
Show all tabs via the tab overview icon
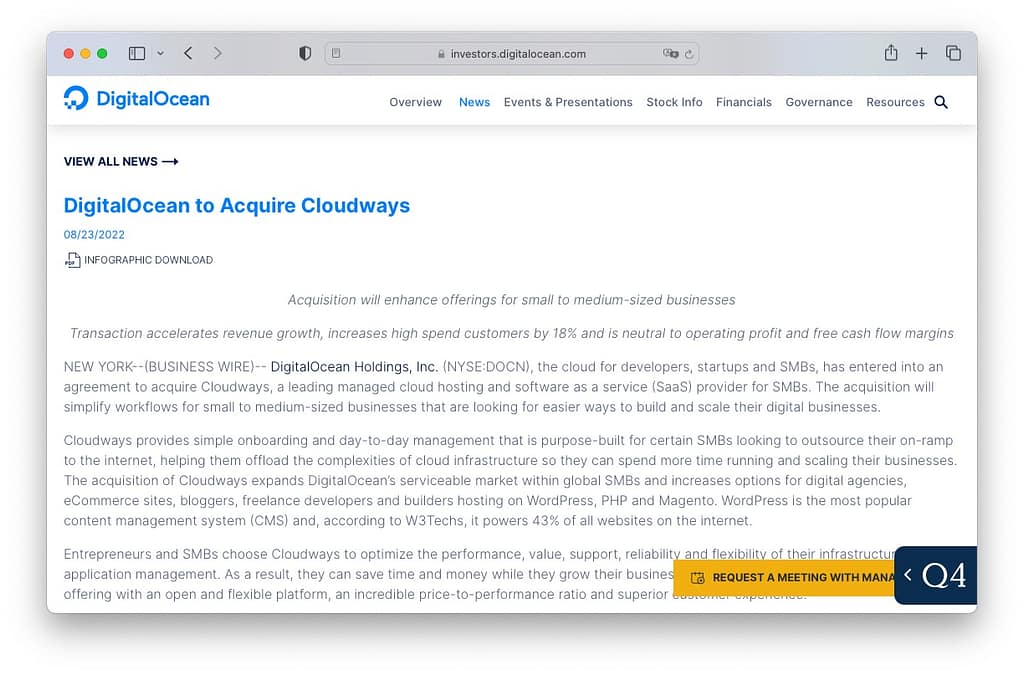pyautogui.click(x=953, y=53)
